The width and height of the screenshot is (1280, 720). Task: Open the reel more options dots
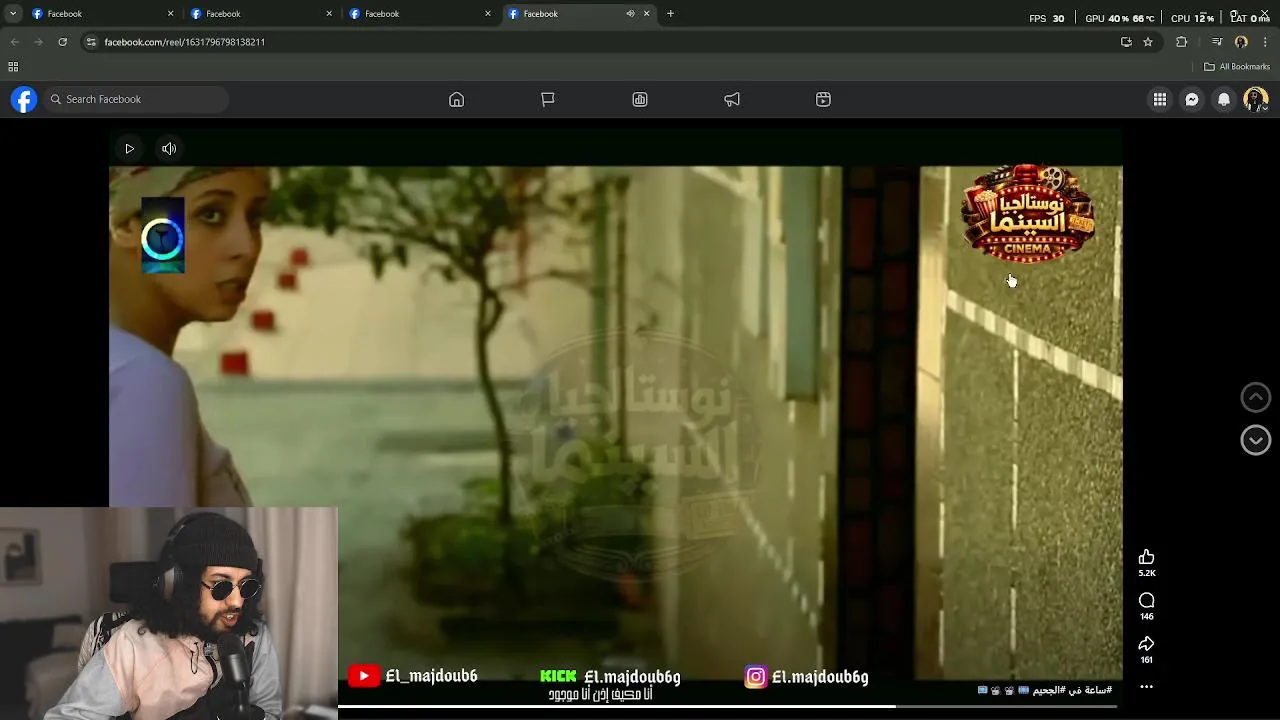coord(1147,687)
